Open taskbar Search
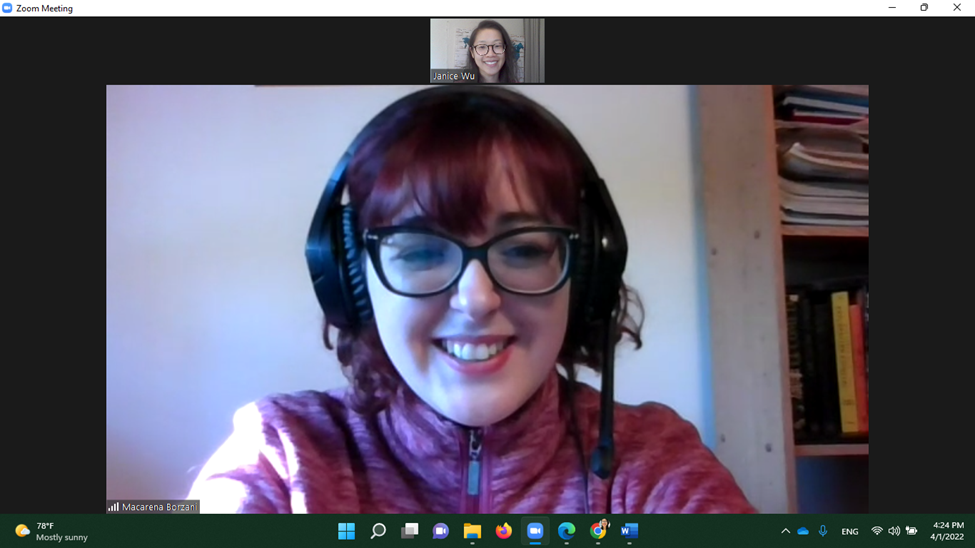Viewport: 975px width, 548px height. (378, 531)
